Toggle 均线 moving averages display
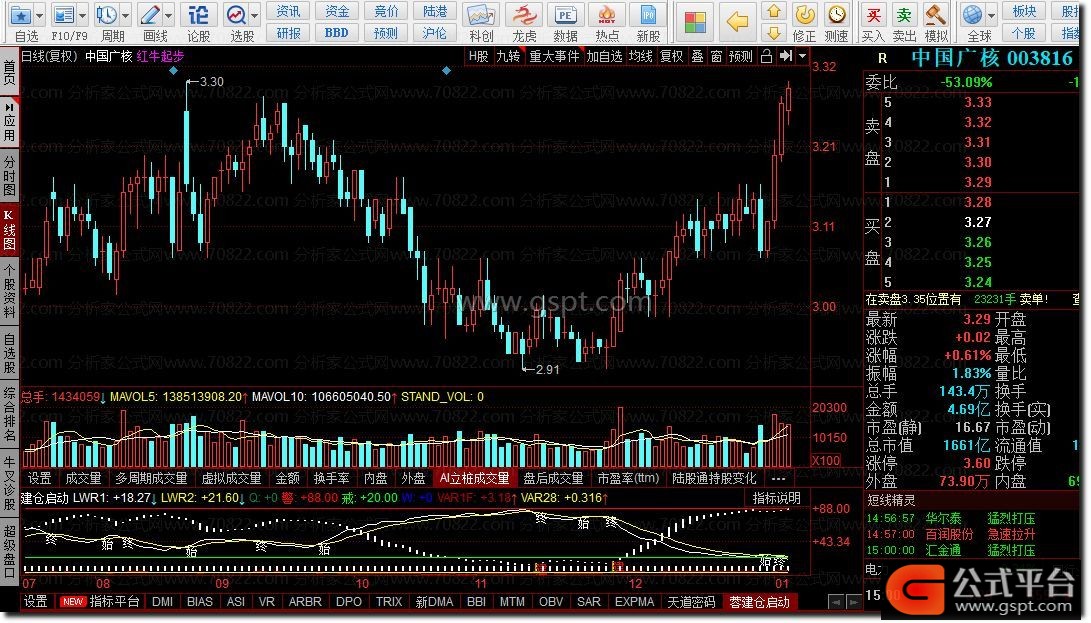This screenshot has width=1091, height=623. click(641, 56)
